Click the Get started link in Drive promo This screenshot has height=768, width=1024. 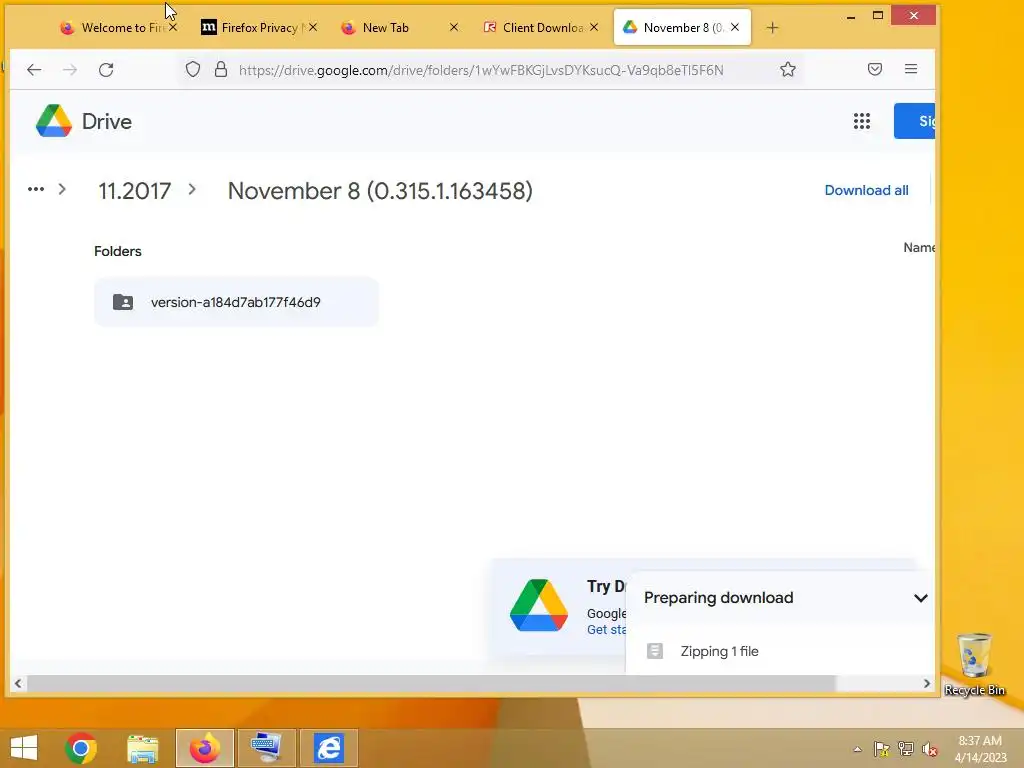pyautogui.click(x=606, y=630)
